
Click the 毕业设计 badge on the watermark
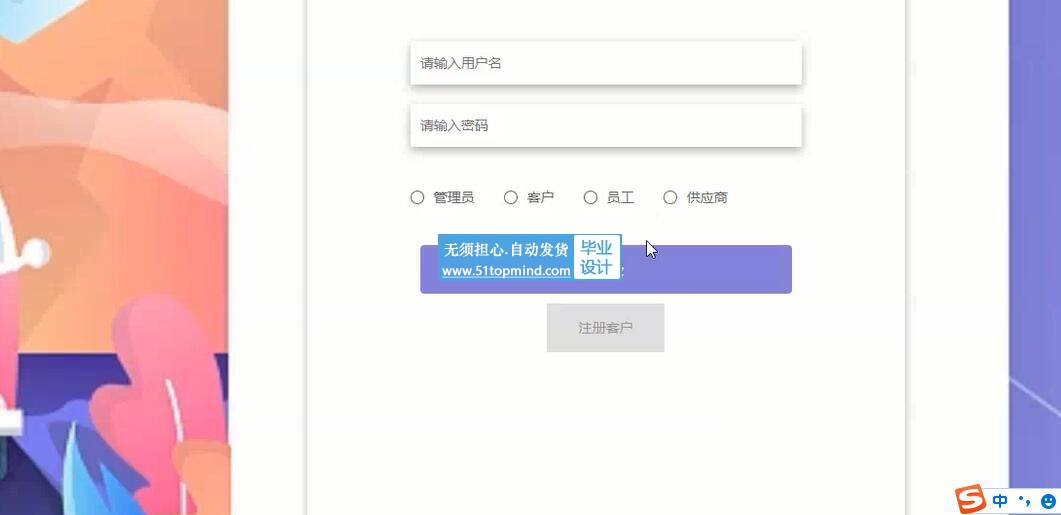coord(597,258)
